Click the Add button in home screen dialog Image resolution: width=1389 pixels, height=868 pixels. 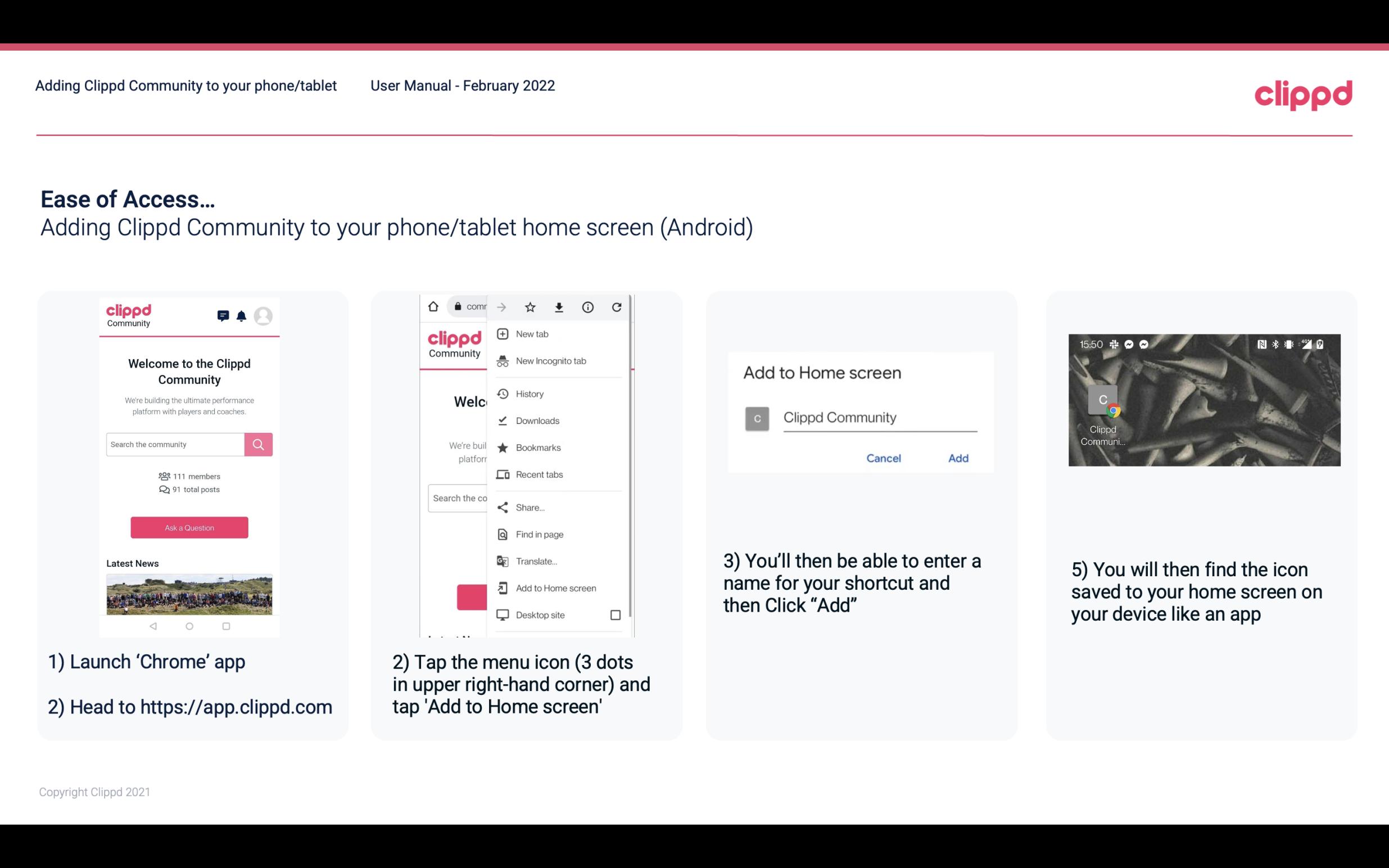click(957, 458)
